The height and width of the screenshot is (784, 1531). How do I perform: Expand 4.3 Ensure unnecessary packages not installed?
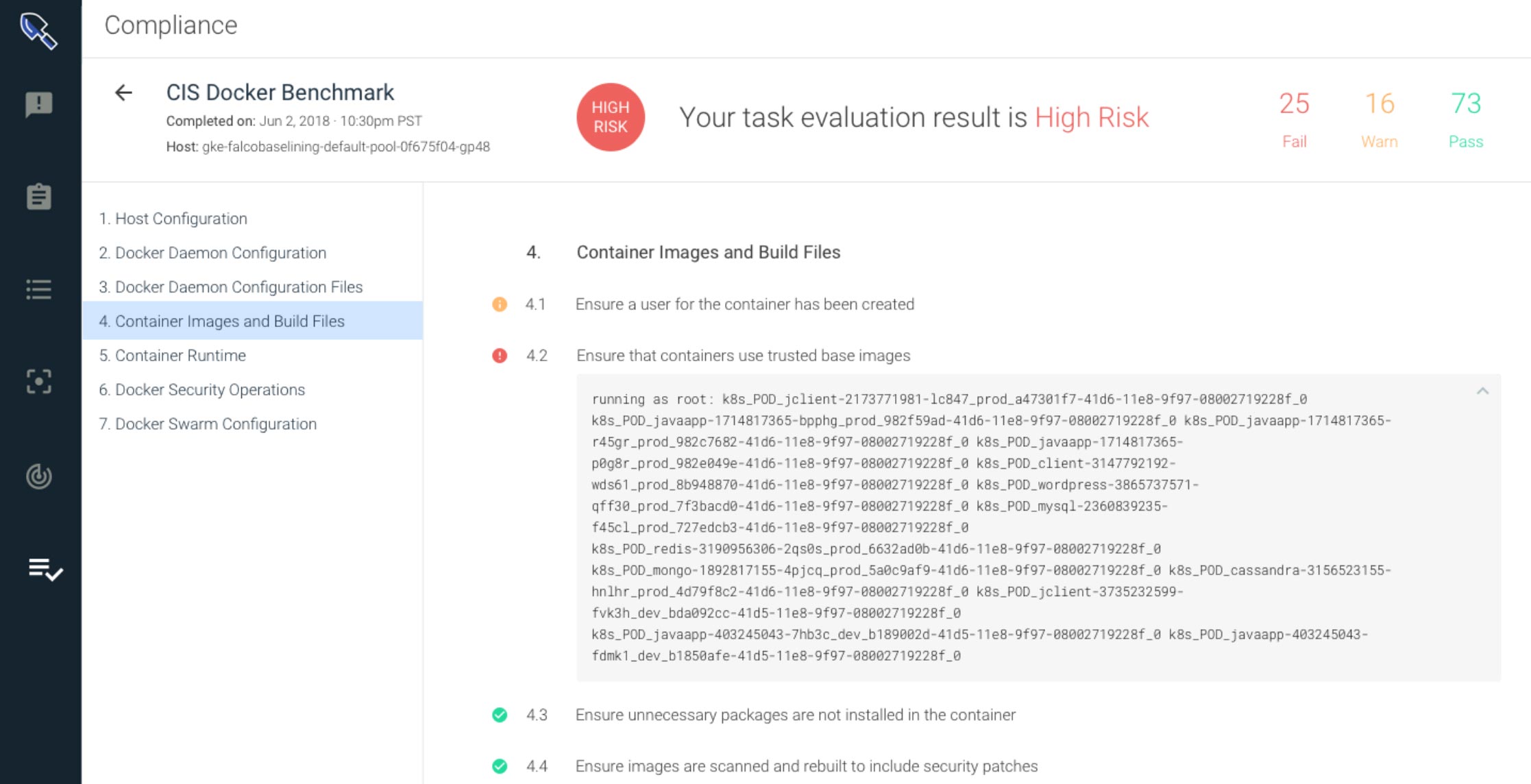[x=796, y=715]
